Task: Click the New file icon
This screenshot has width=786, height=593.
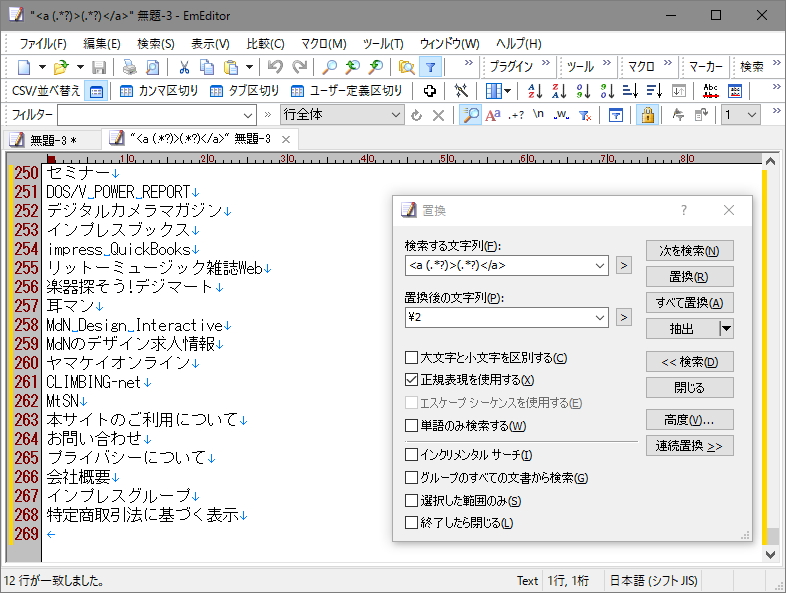Action: pyautogui.click(x=24, y=67)
